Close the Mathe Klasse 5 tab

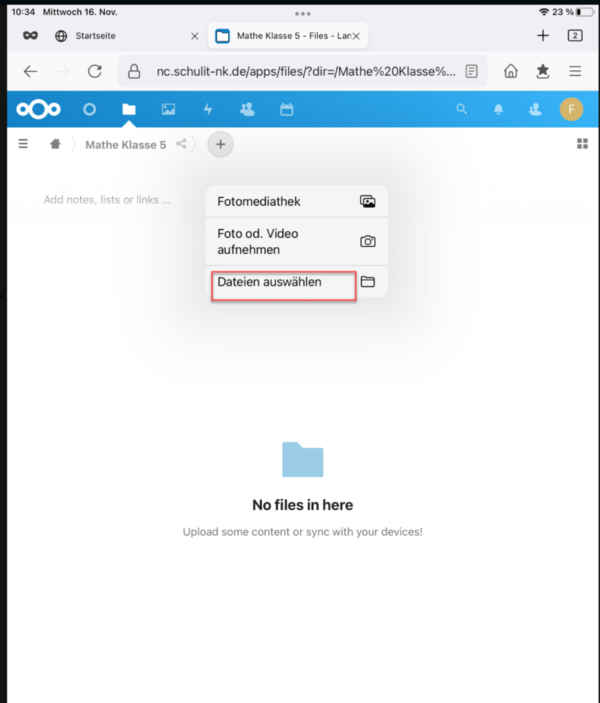[356, 36]
